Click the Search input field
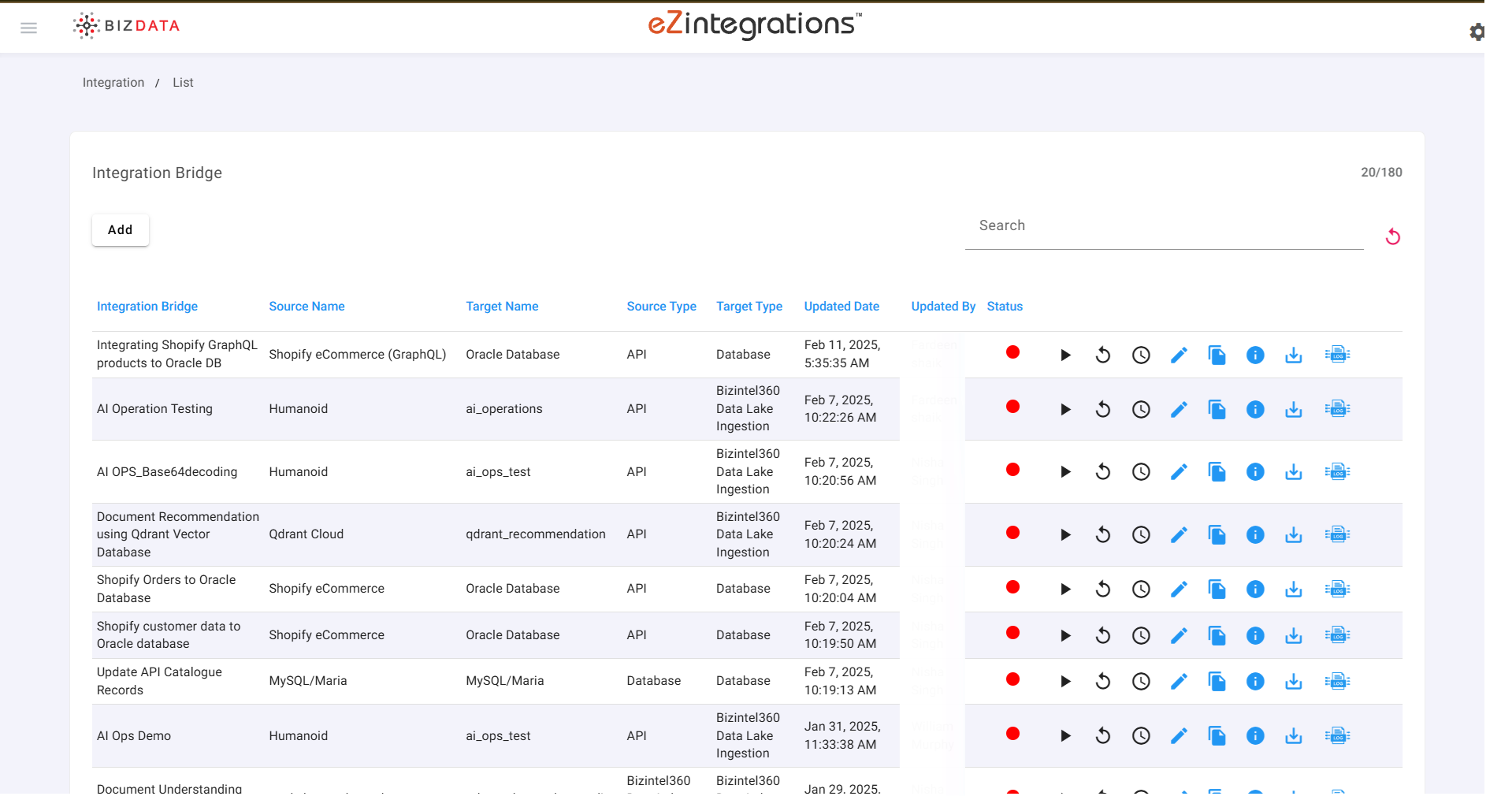 point(1164,227)
